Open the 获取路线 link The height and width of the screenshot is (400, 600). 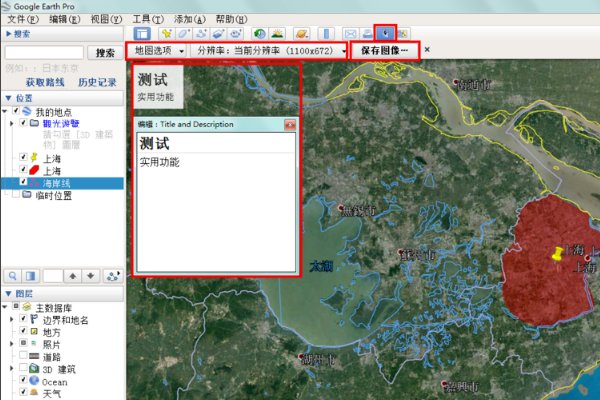coord(45,82)
